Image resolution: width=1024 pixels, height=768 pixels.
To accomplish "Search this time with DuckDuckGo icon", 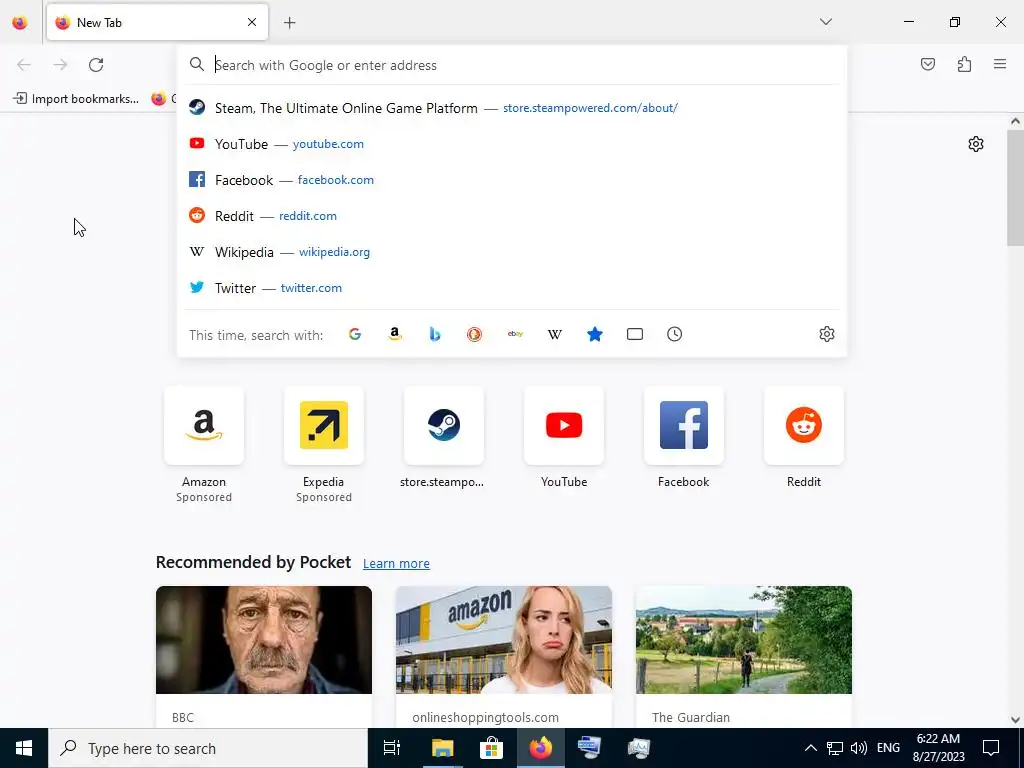I will (475, 334).
